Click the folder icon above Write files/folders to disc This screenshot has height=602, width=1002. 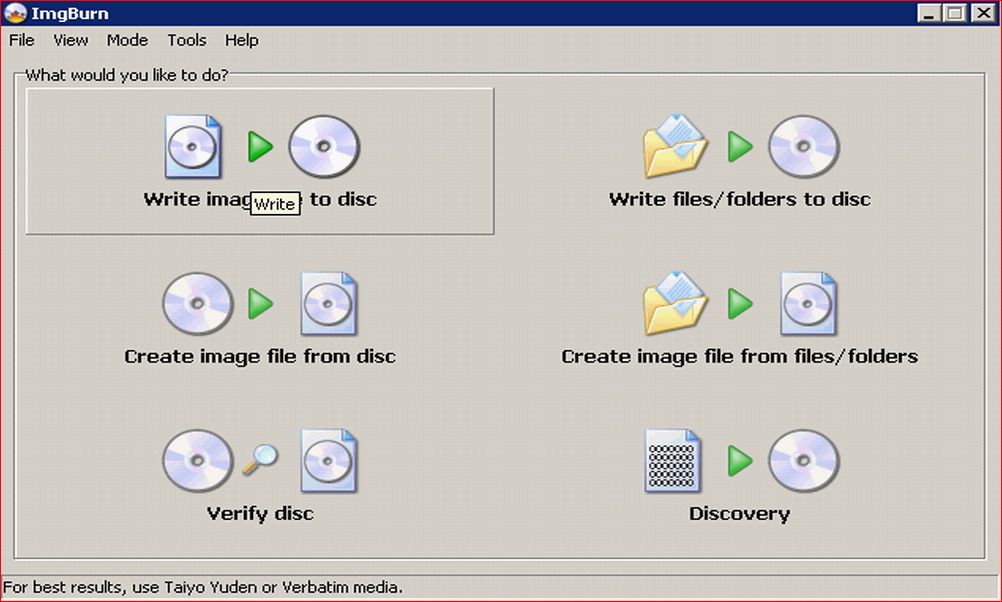(675, 146)
